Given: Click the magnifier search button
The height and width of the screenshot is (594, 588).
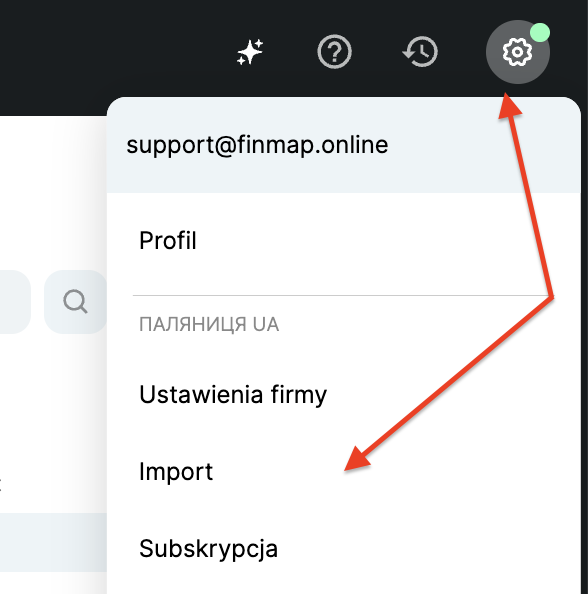Looking at the screenshot, I should pos(75,302).
